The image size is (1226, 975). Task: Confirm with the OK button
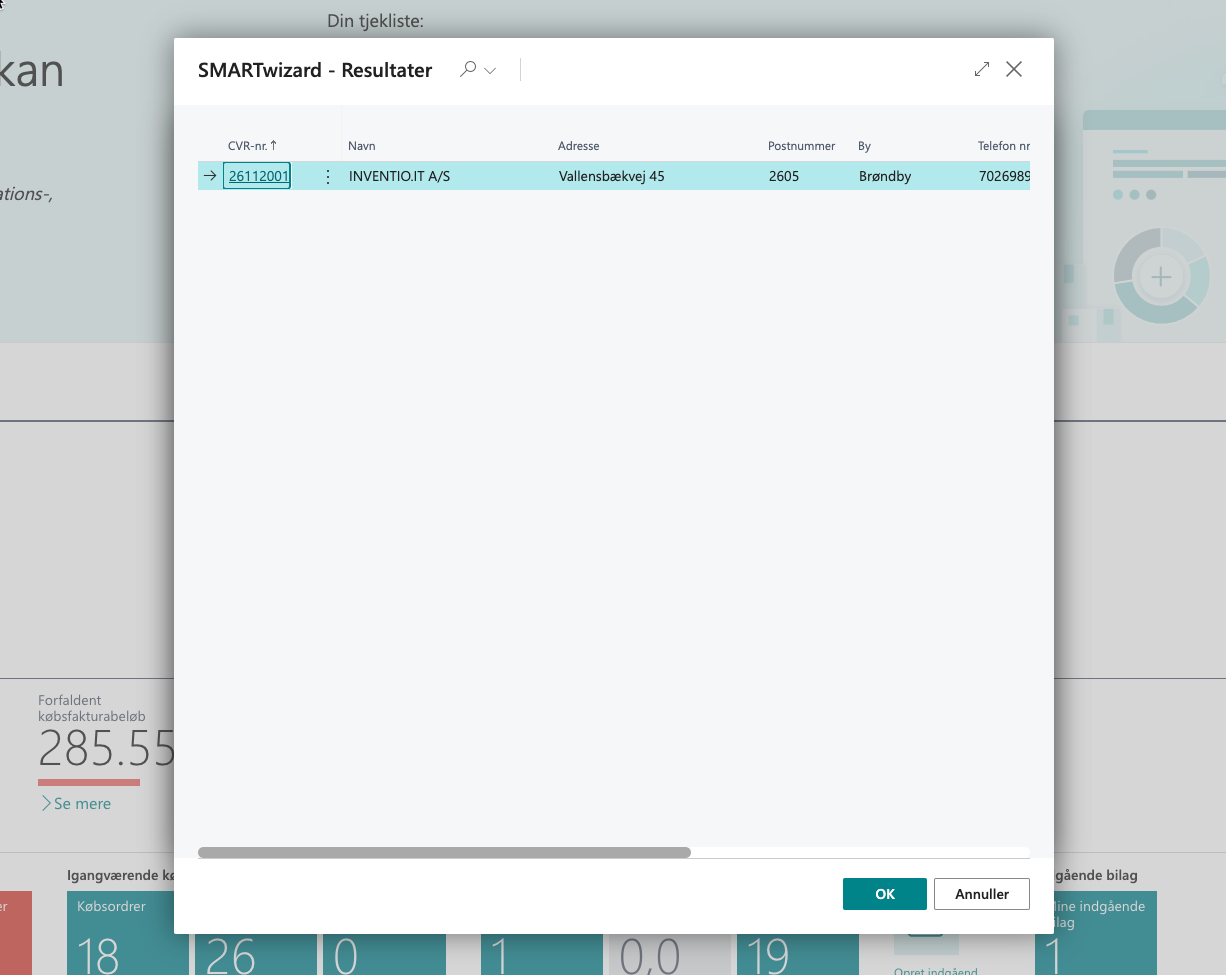(x=884, y=894)
